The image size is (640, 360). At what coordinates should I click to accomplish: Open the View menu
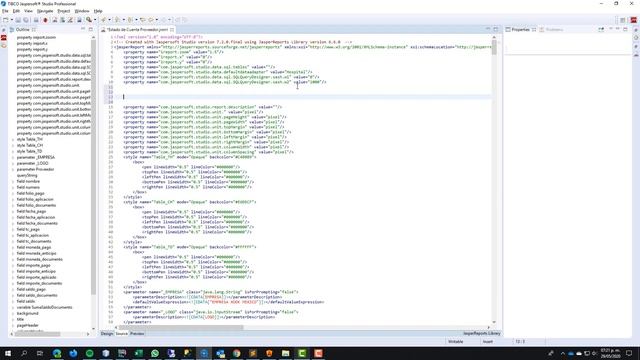click(x=28, y=11)
